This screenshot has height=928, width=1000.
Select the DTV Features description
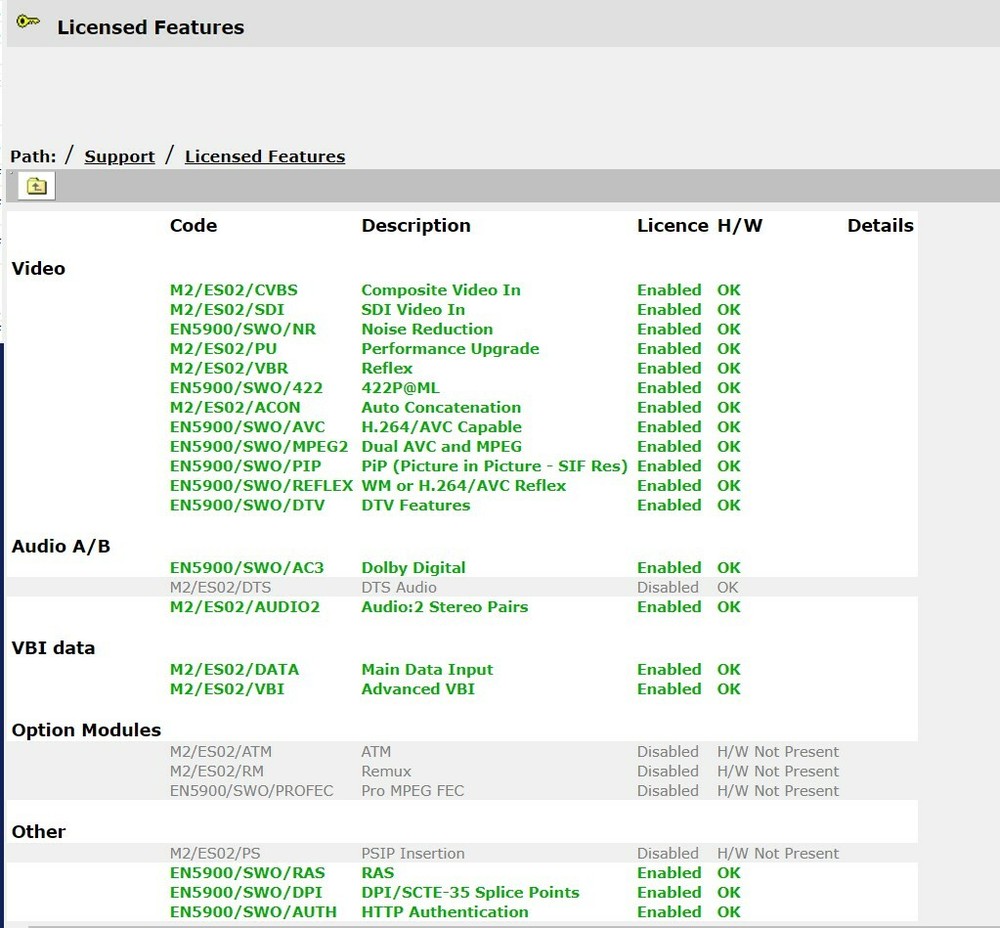pyautogui.click(x=416, y=505)
